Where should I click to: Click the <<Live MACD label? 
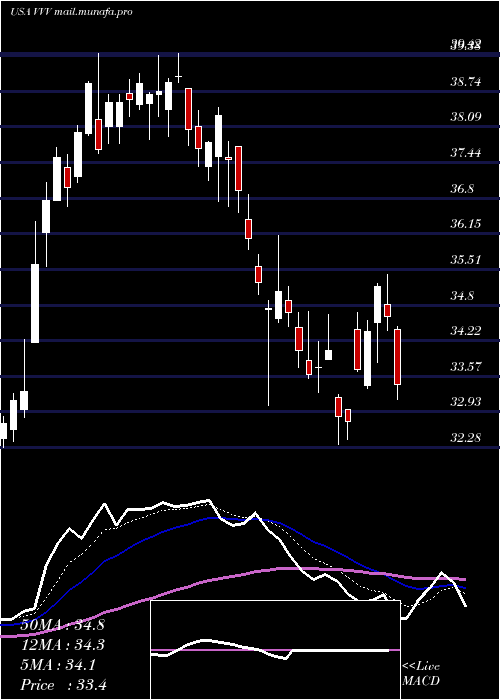(x=421, y=674)
